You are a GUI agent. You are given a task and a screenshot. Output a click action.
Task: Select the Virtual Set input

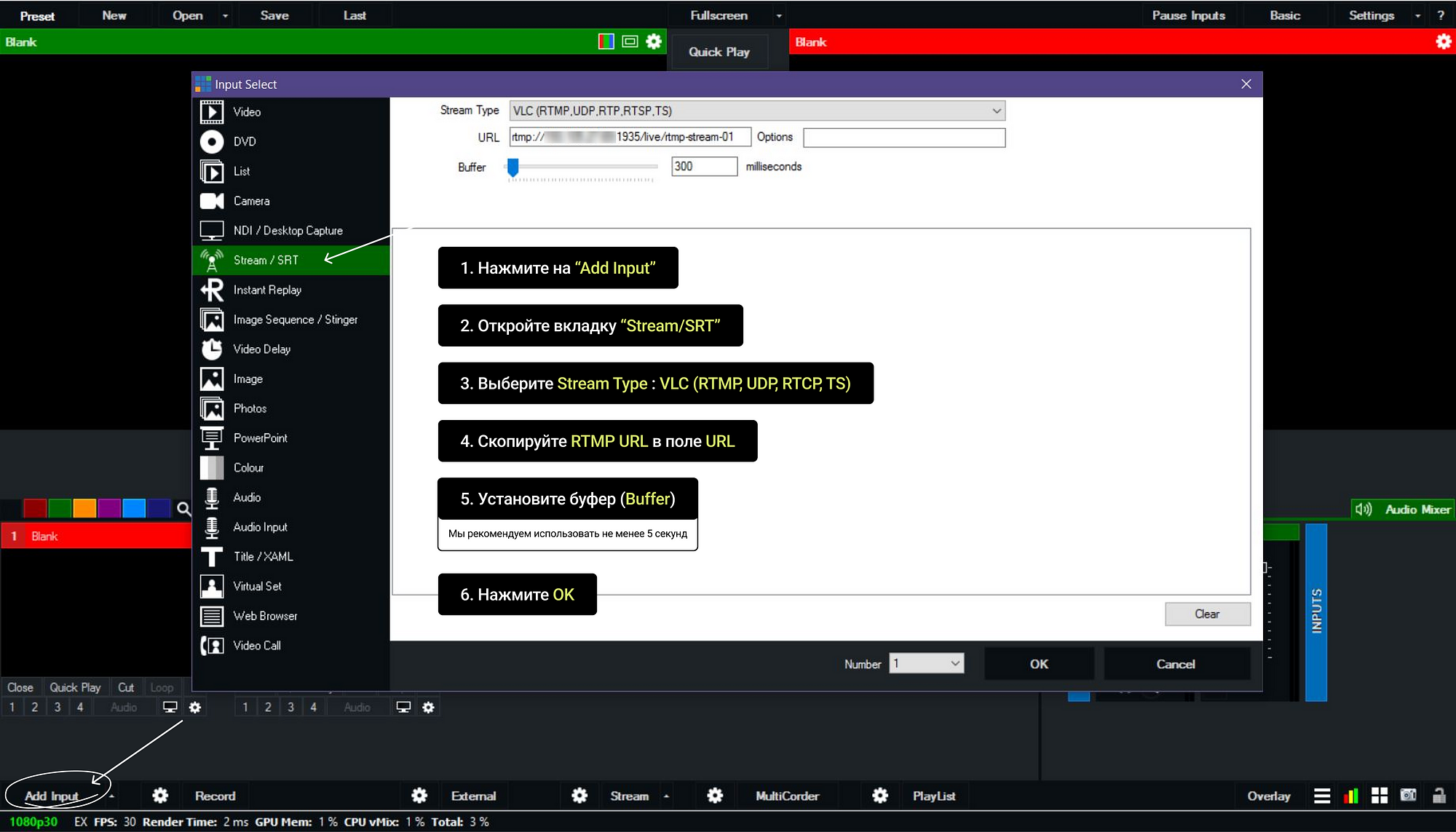(x=290, y=587)
